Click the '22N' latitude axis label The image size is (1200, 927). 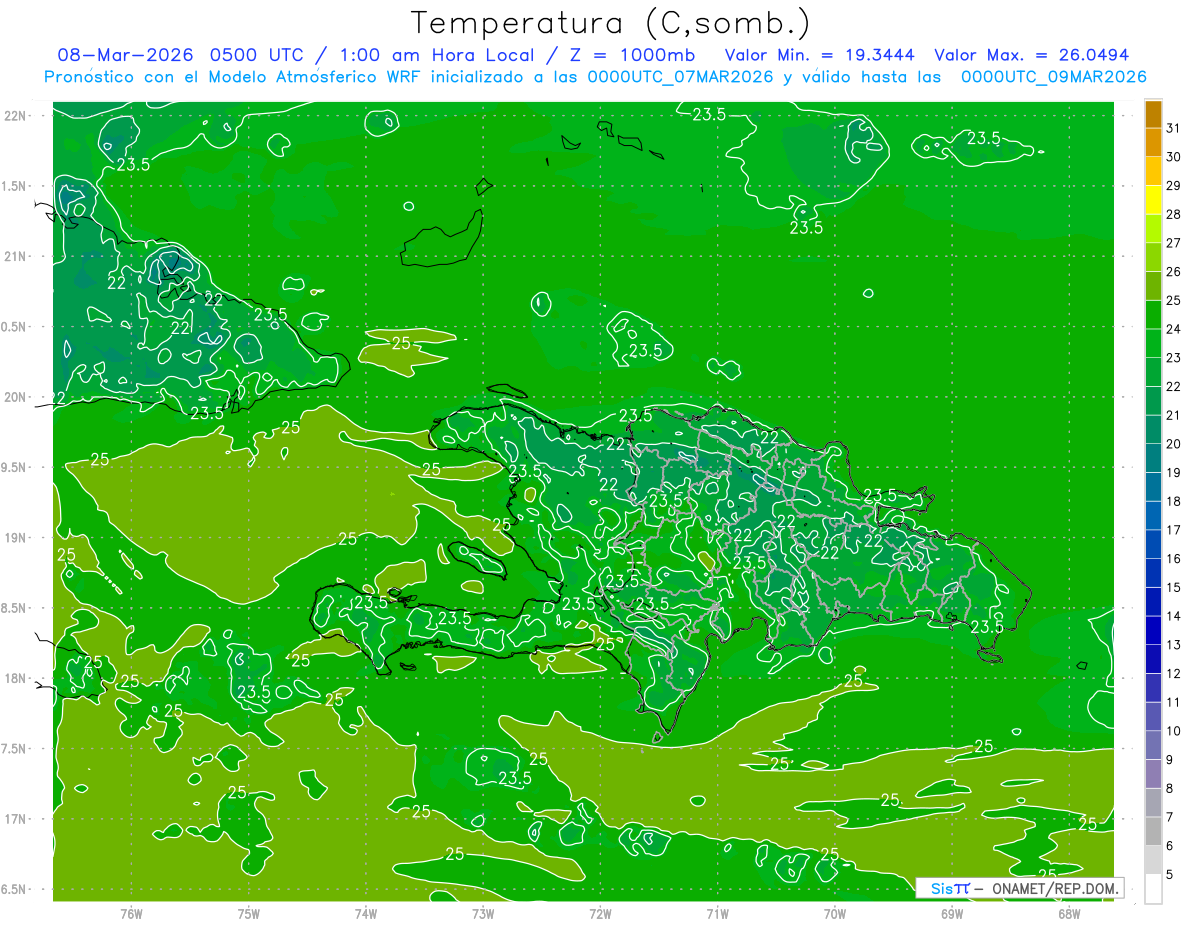pyautogui.click(x=17, y=116)
